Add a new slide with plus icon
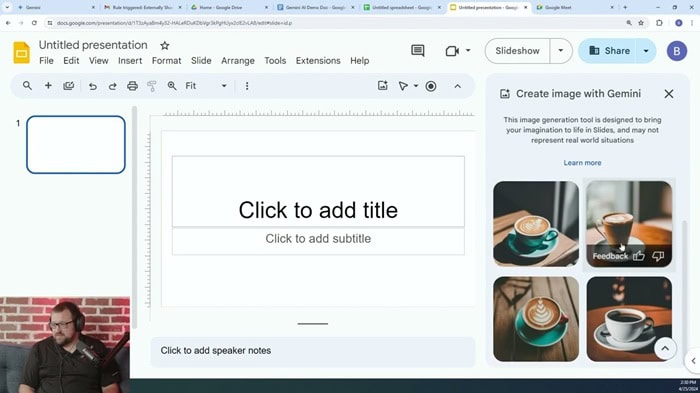Image resolution: width=700 pixels, height=393 pixels. click(48, 86)
